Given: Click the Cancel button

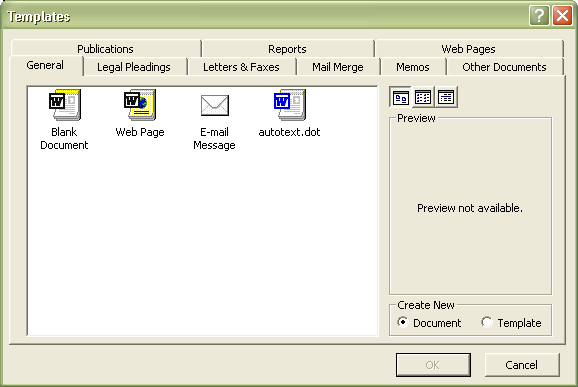Looking at the screenshot, I should tap(522, 365).
